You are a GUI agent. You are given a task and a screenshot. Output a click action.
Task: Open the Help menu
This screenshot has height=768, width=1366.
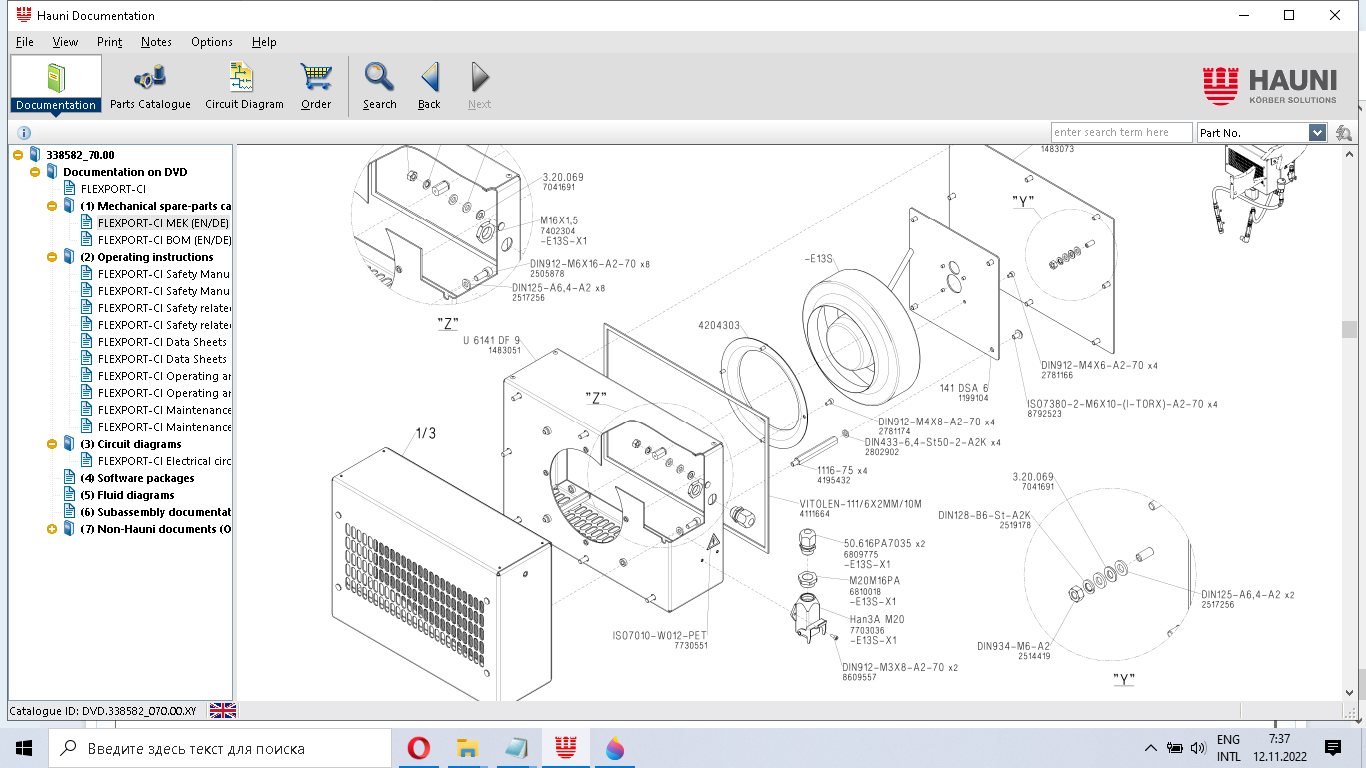264,42
